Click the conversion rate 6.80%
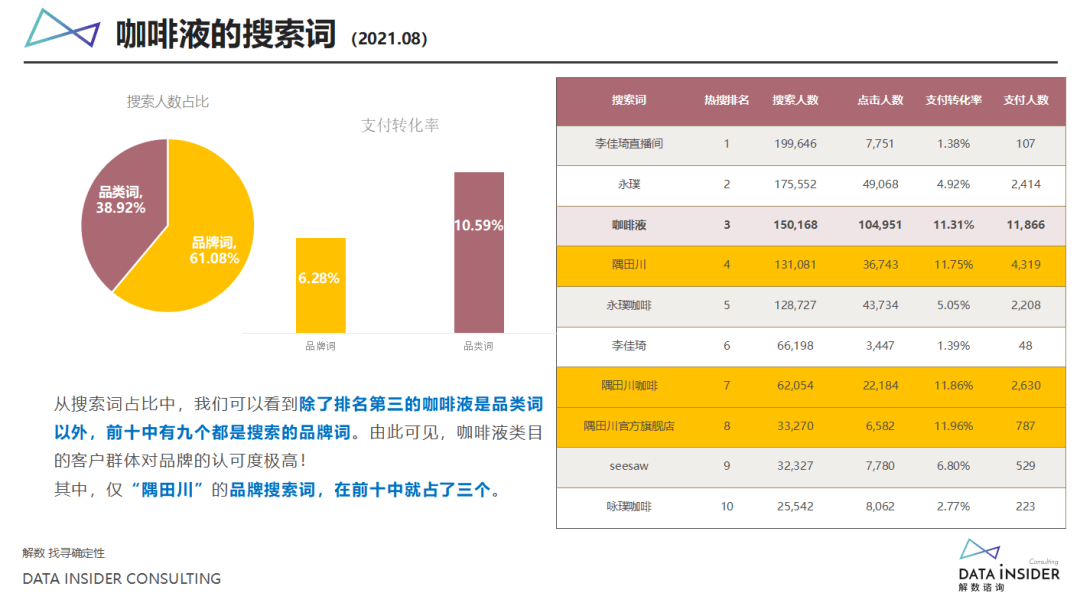The width and height of the screenshot is (1080, 603). coord(953,467)
